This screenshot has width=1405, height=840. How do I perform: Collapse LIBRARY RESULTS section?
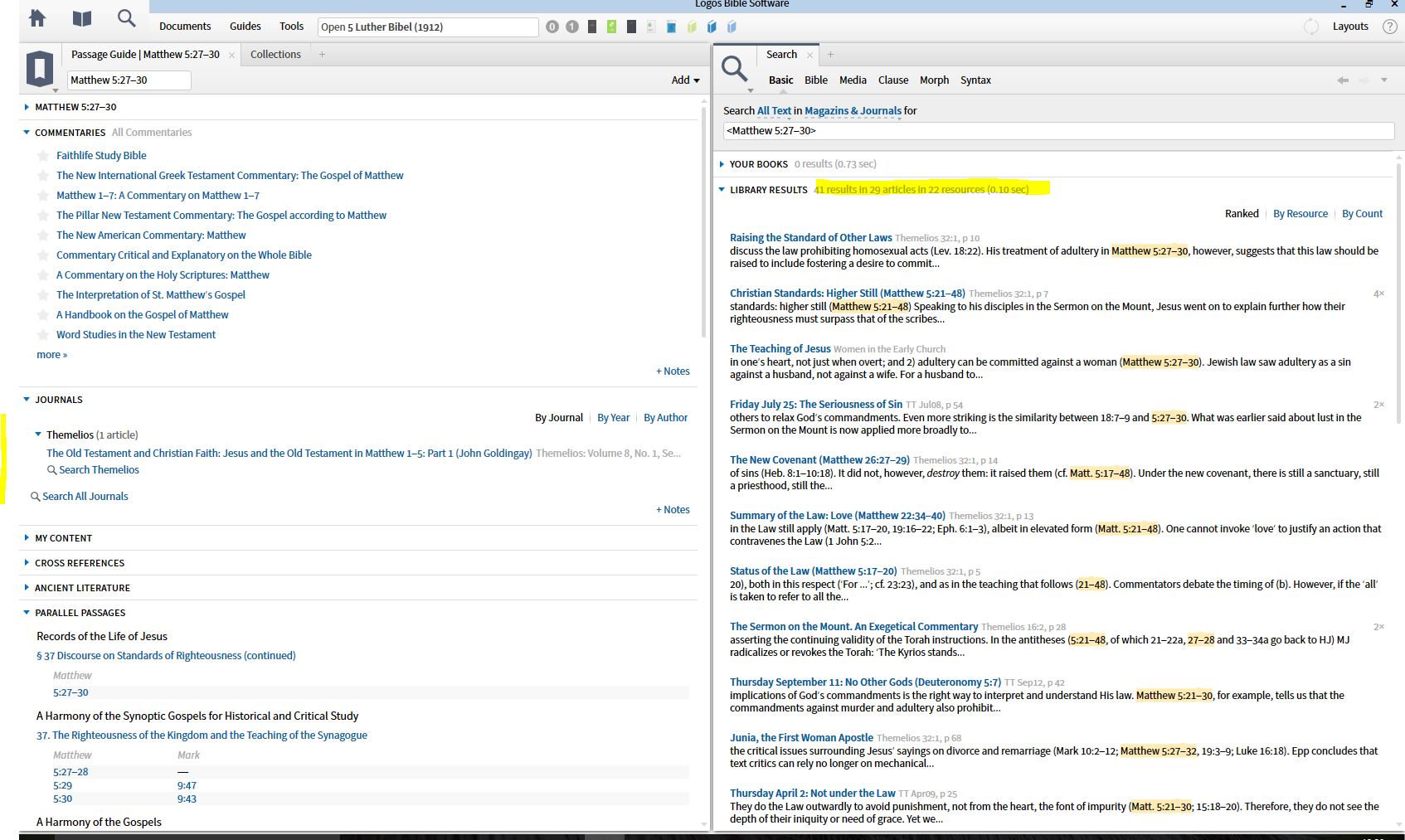722,190
